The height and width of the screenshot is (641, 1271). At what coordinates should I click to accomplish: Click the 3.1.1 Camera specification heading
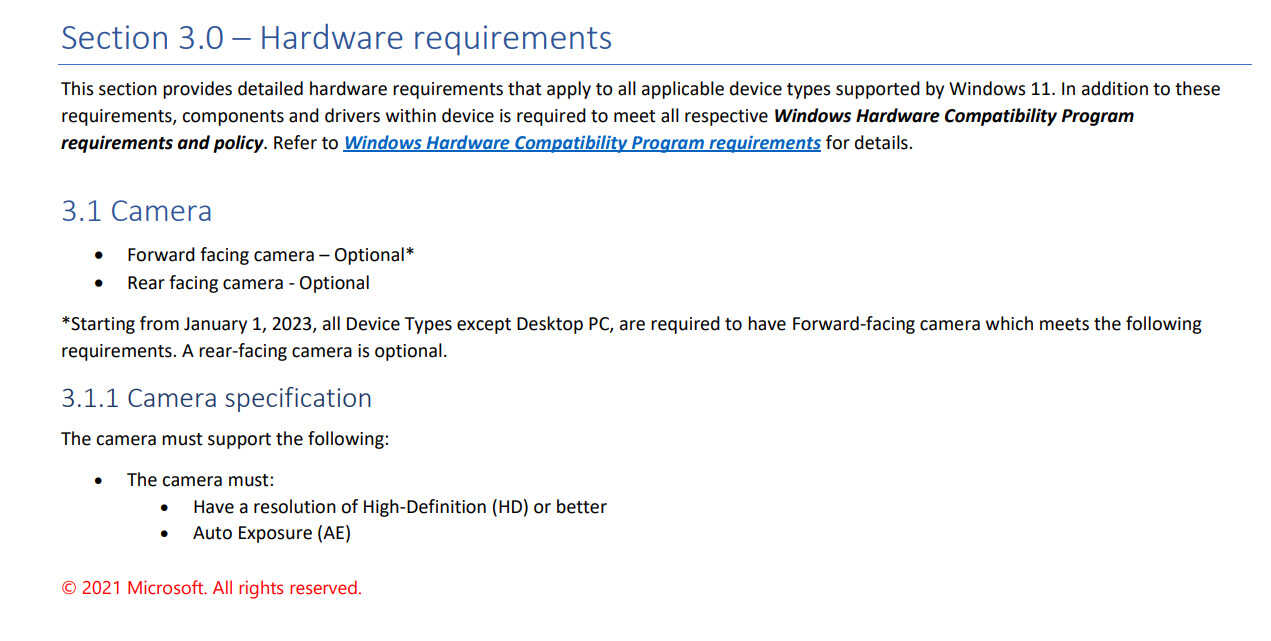[216, 398]
